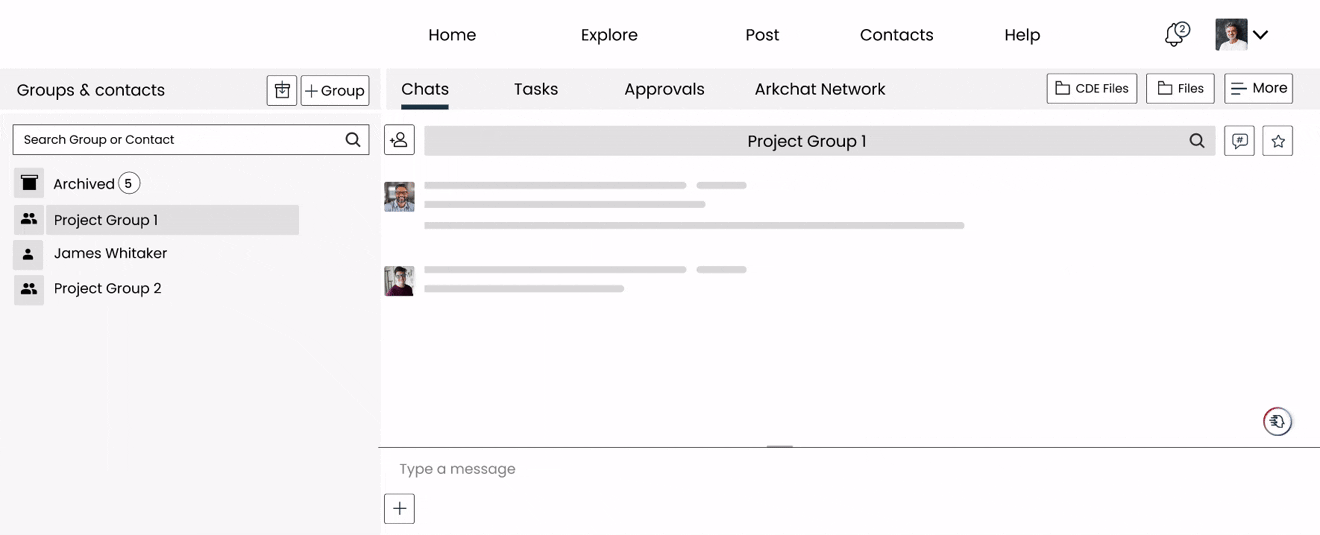Open the Archived label

click(84, 184)
